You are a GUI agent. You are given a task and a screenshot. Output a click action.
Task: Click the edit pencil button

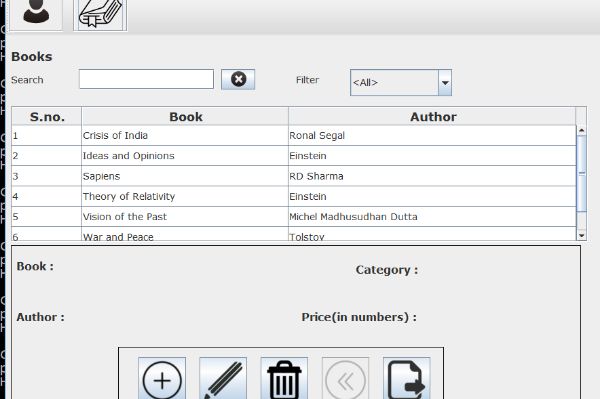click(223, 378)
